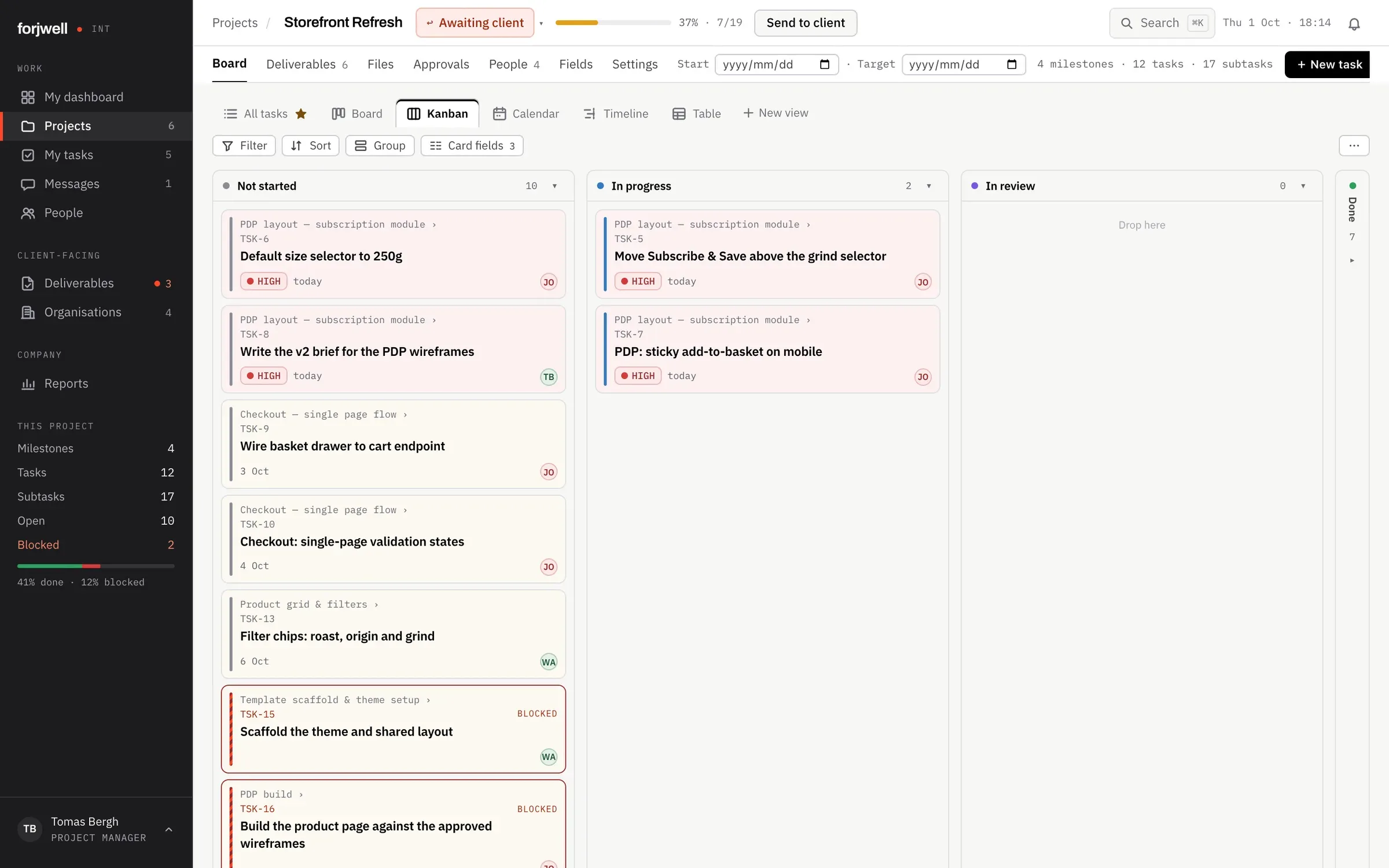Viewport: 1389px width, 868px height.
Task: Click the New task button
Action: (1327, 64)
